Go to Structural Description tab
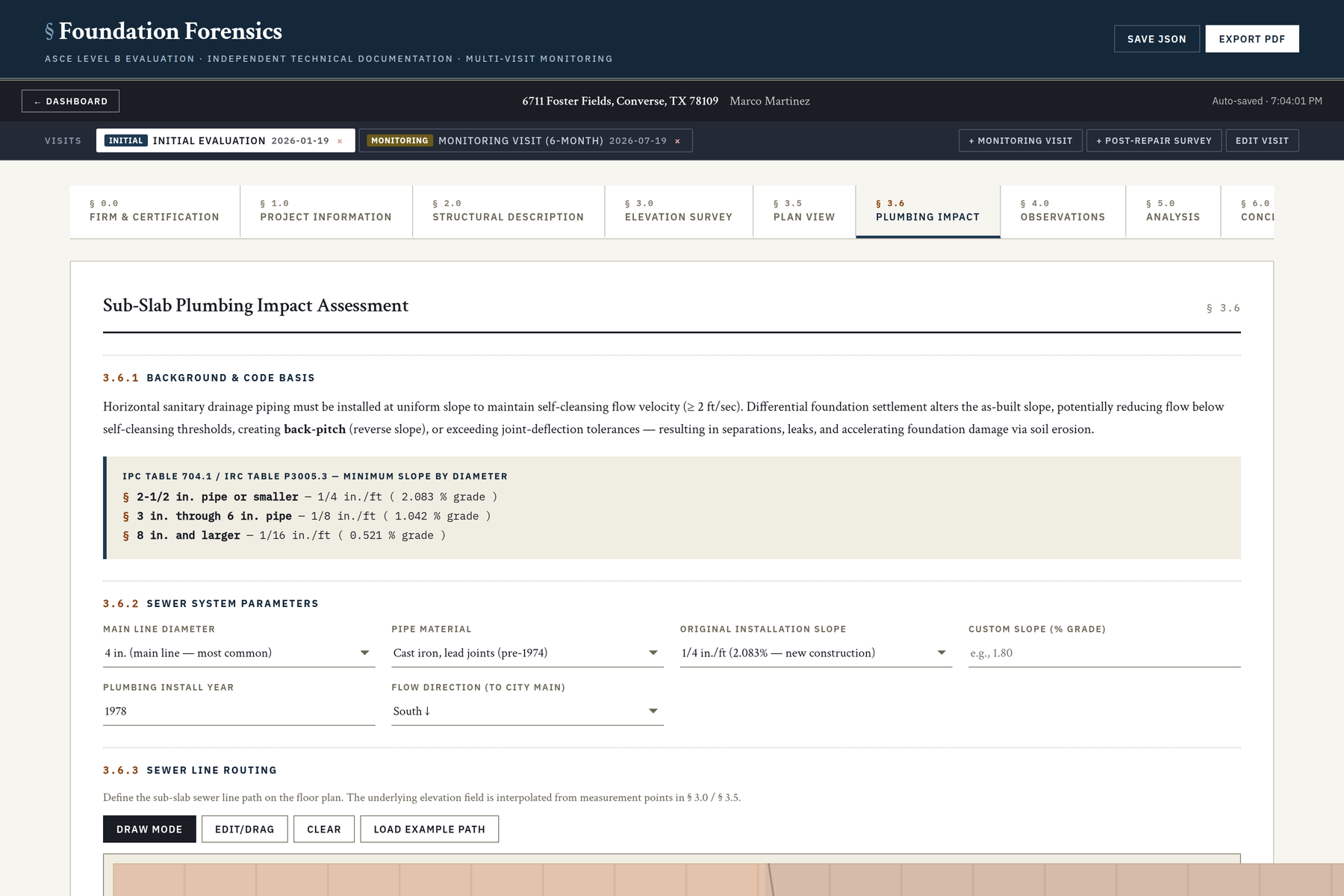This screenshot has height=896, width=1344. [x=508, y=211]
